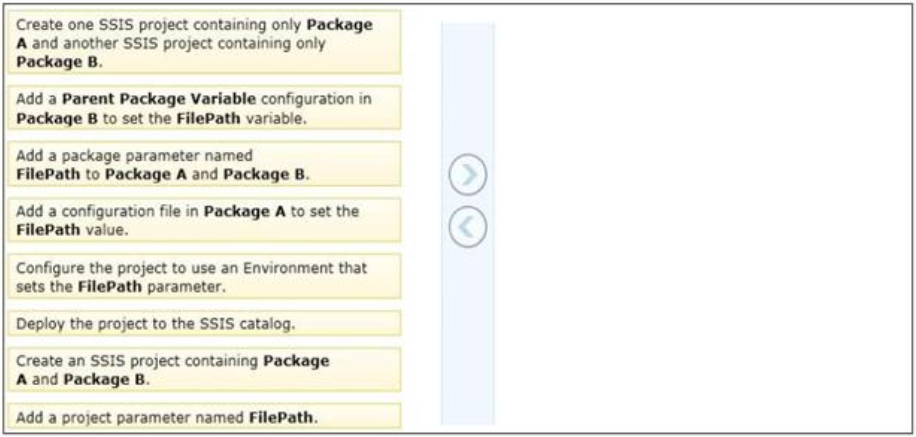
Task: Choose 'Create an SSIS project containing Package A and Package B' item
Action: (x=204, y=370)
